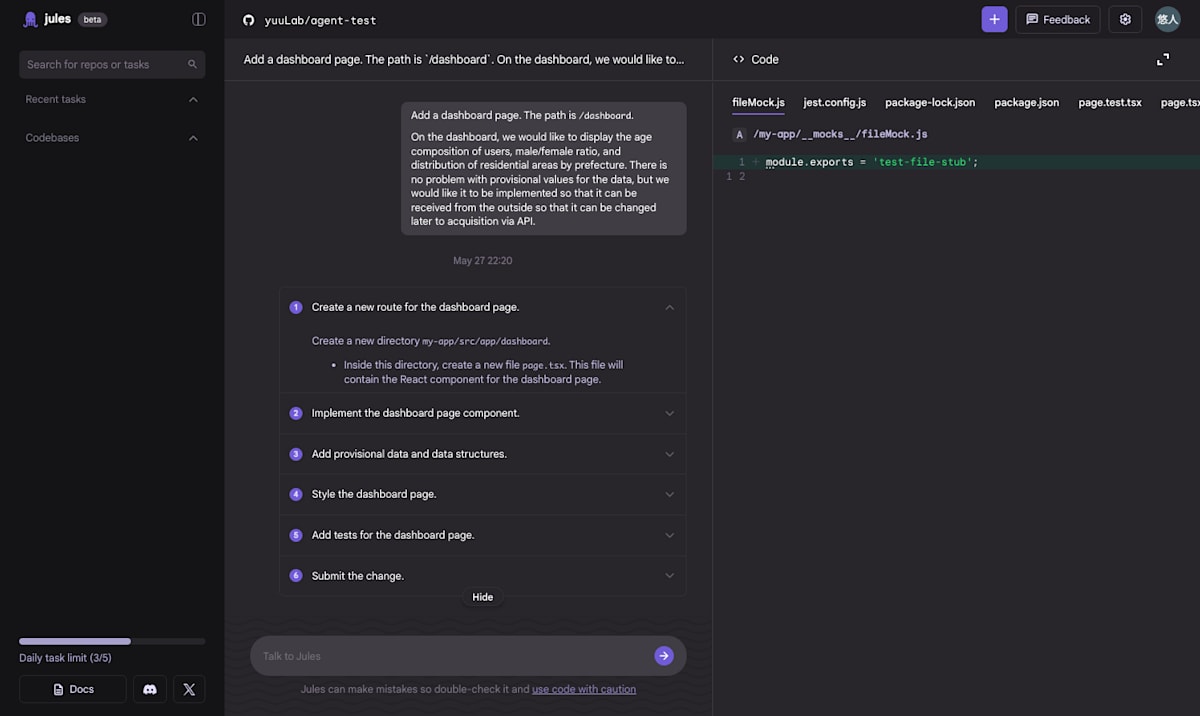
Task: Collapse the Codebases section
Action: pyautogui.click(x=193, y=138)
